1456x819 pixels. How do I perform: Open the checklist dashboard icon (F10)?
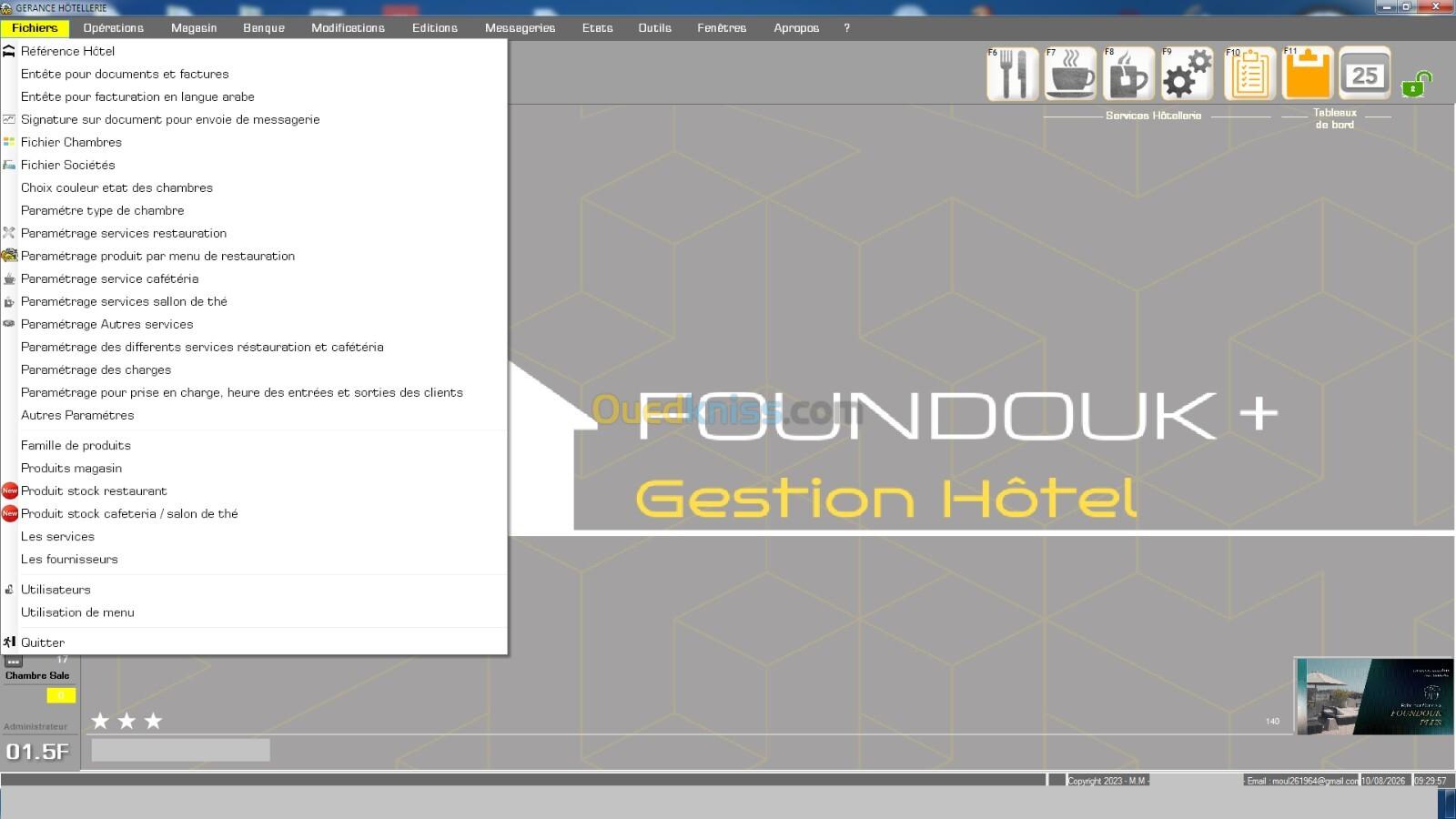click(x=1249, y=74)
